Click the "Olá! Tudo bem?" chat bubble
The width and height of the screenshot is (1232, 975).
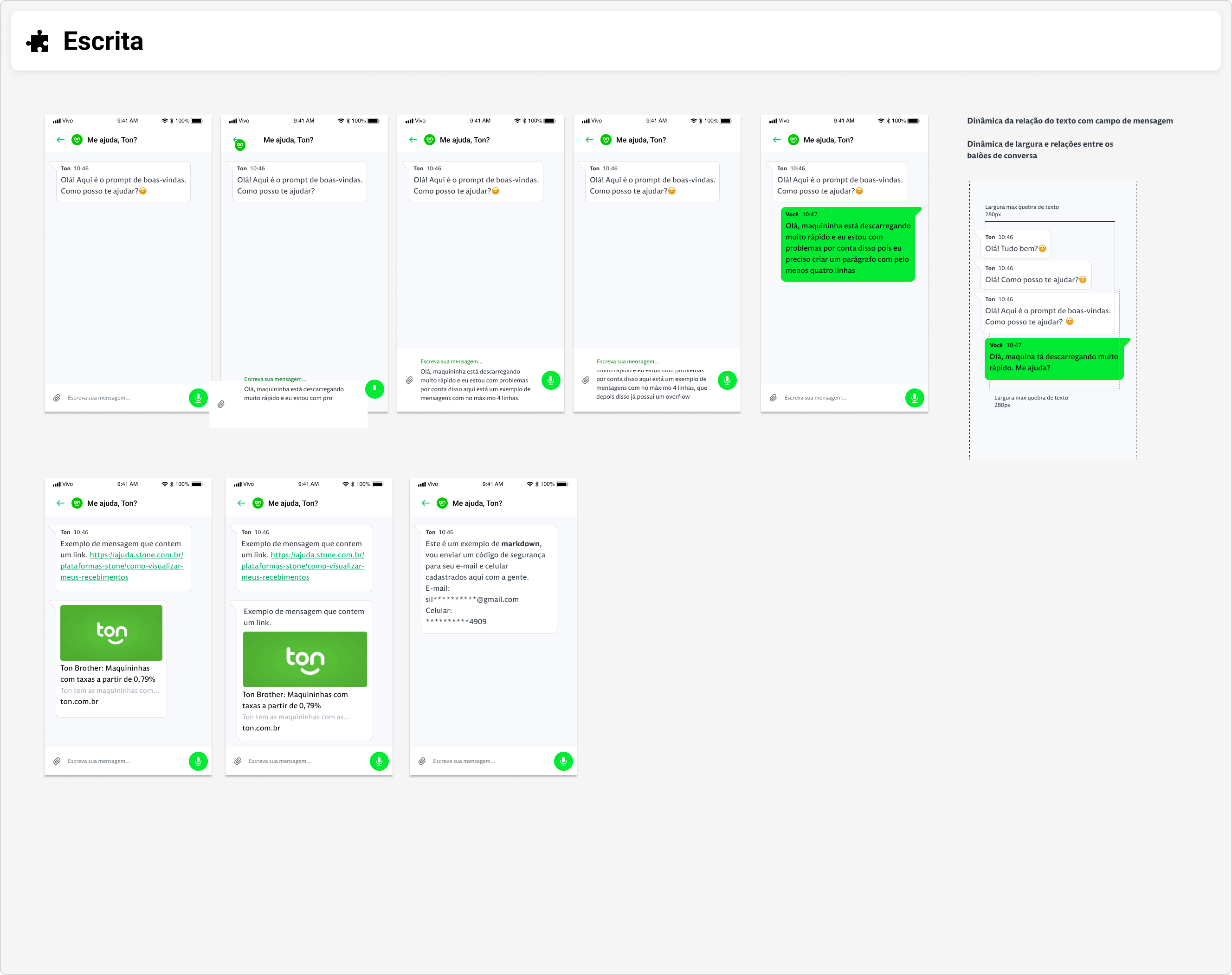coord(1016,244)
